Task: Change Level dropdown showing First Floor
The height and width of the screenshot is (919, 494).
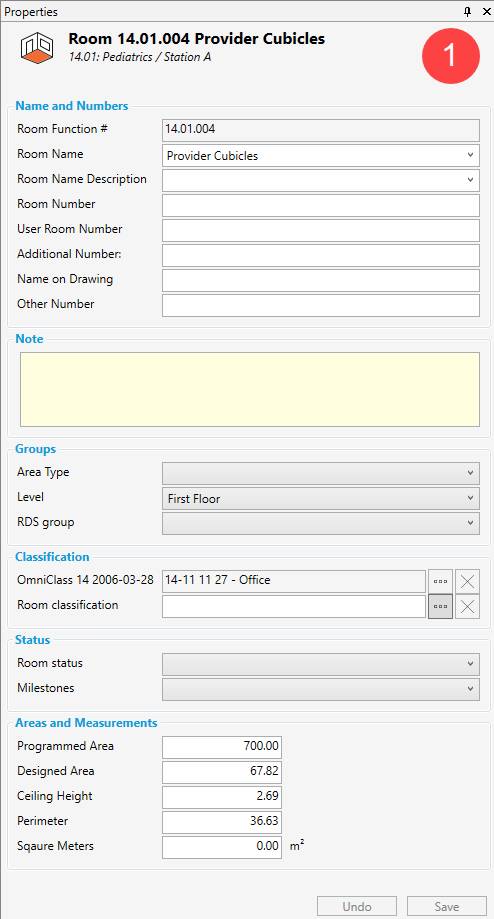Action: point(321,499)
